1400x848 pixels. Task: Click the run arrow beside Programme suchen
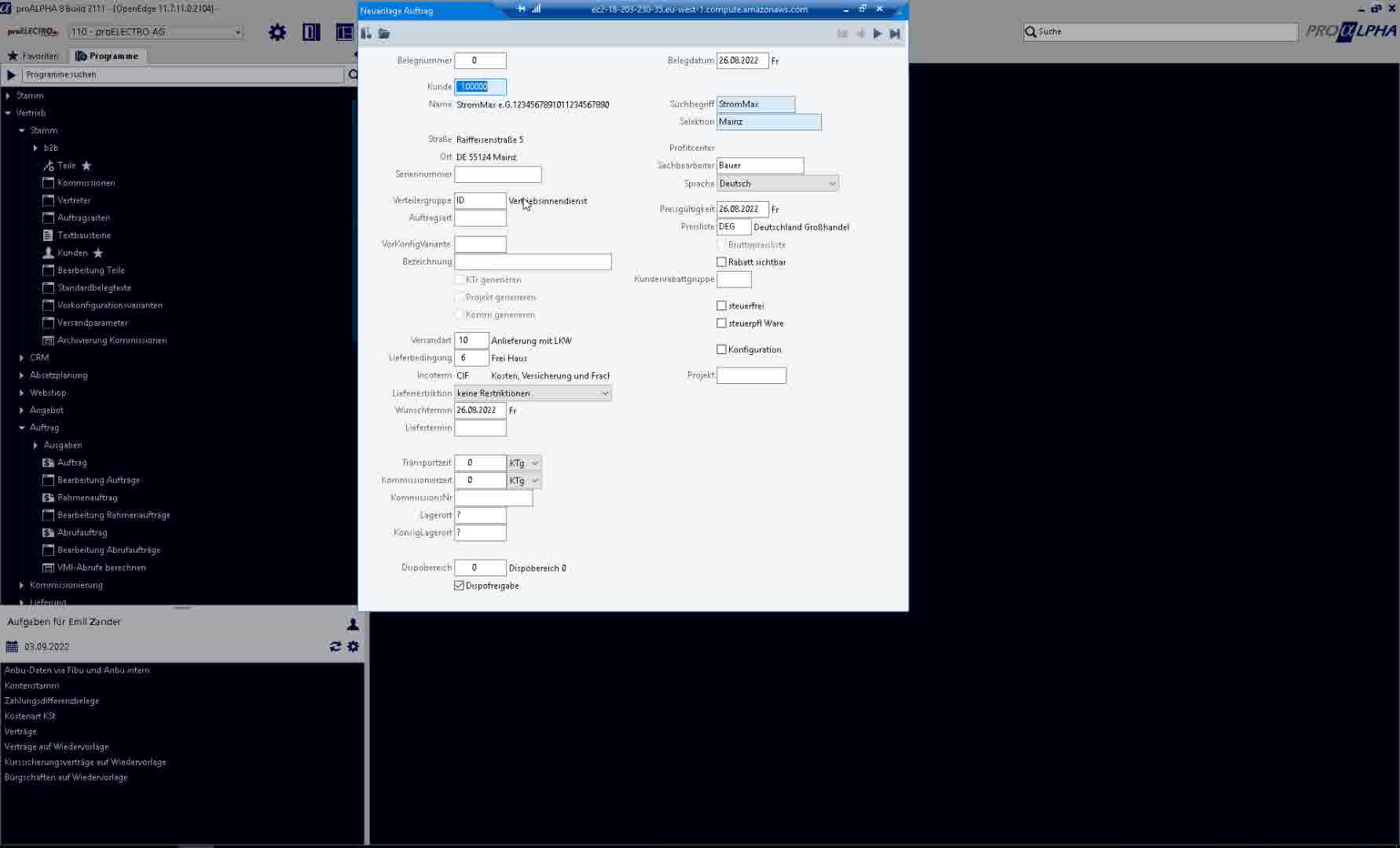11,75
